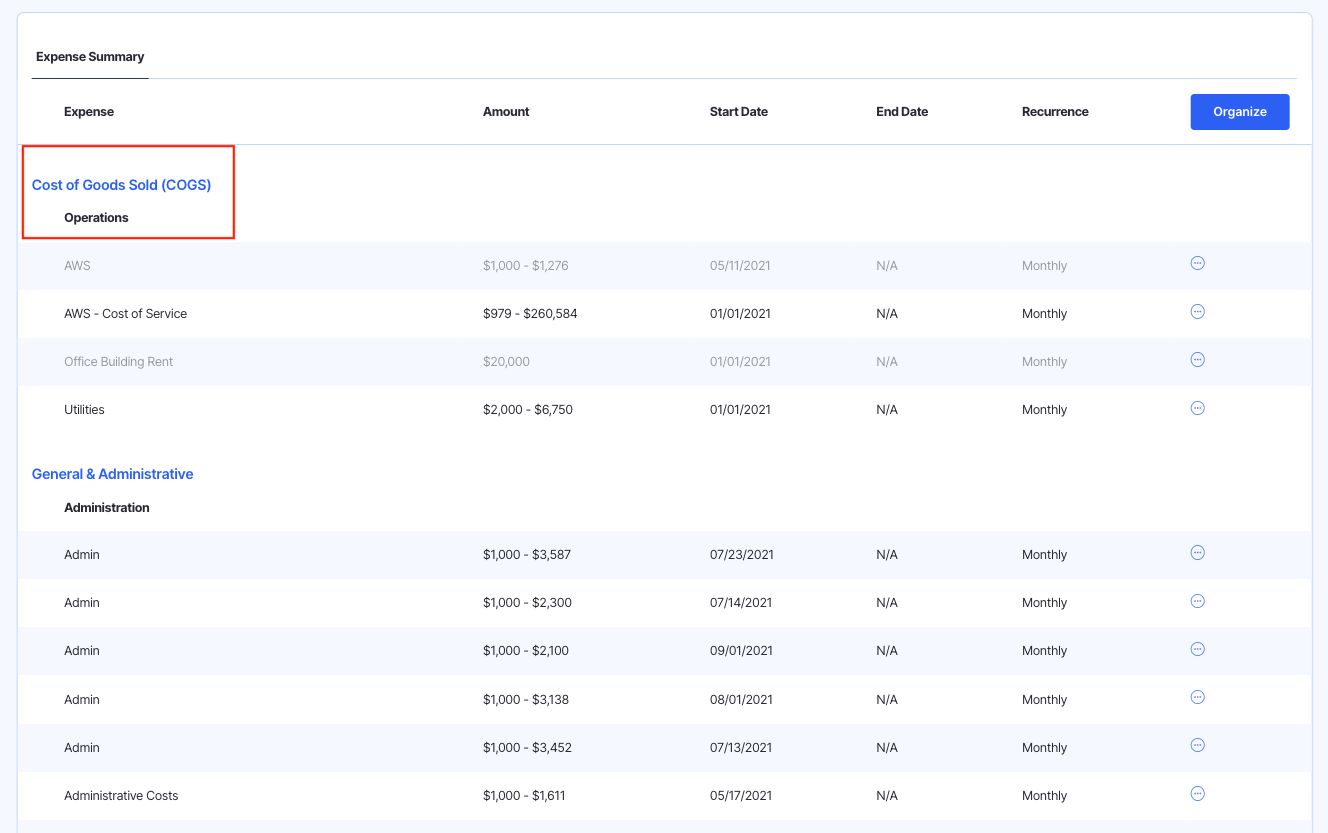This screenshot has height=833, width=1328.
Task: Select the Cost of Goods Sold (COGS) heading
Action: (121, 185)
